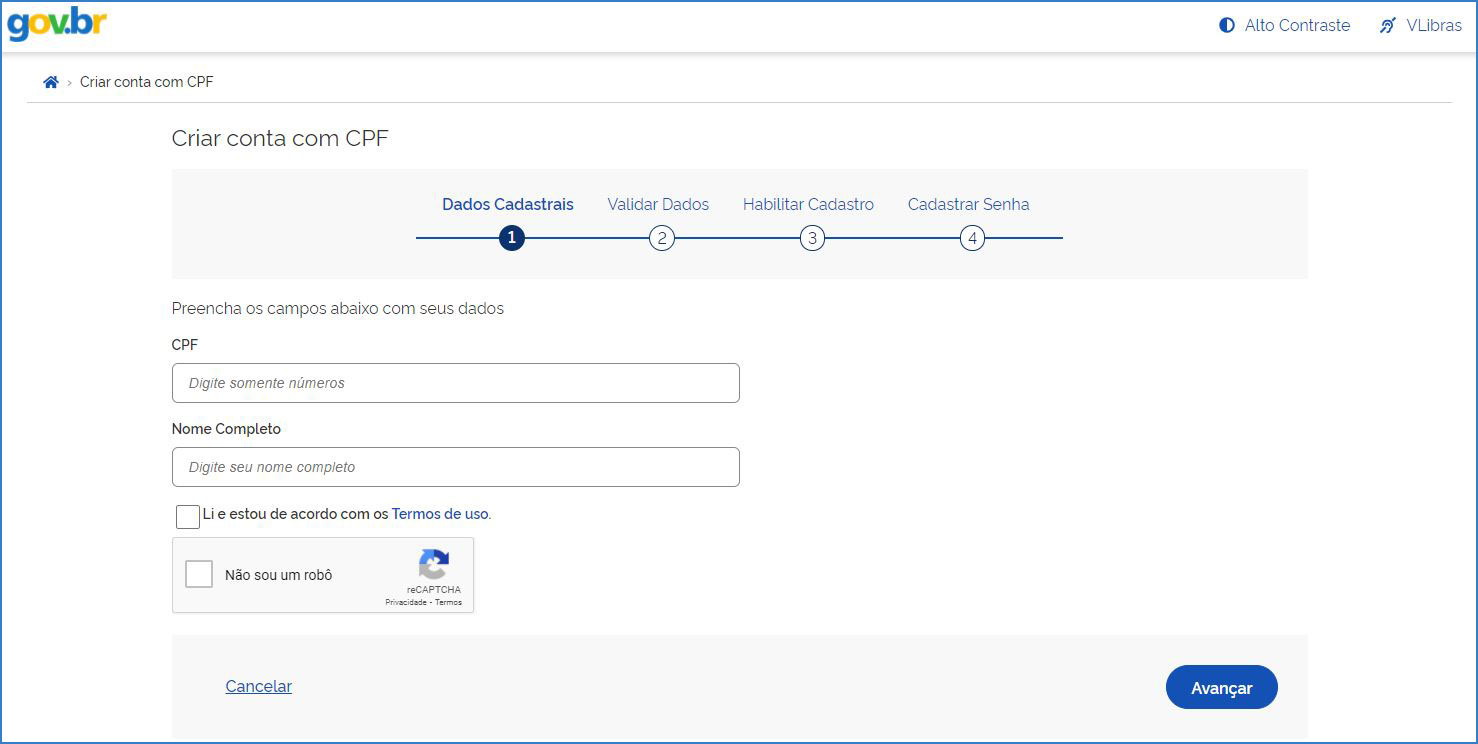Select step 4 circle in progress bar
The width and height of the screenshot is (1478, 744).
[972, 238]
